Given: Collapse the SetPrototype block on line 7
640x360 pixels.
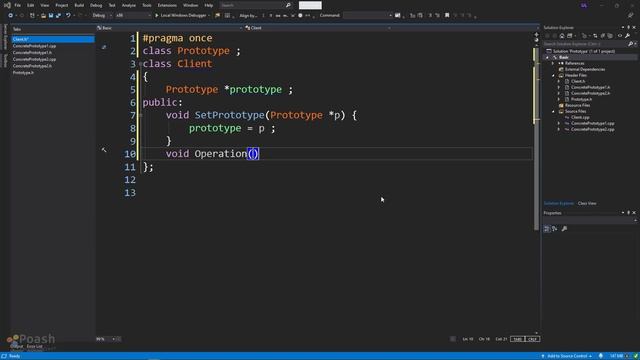Looking at the screenshot, I should coord(140,116).
